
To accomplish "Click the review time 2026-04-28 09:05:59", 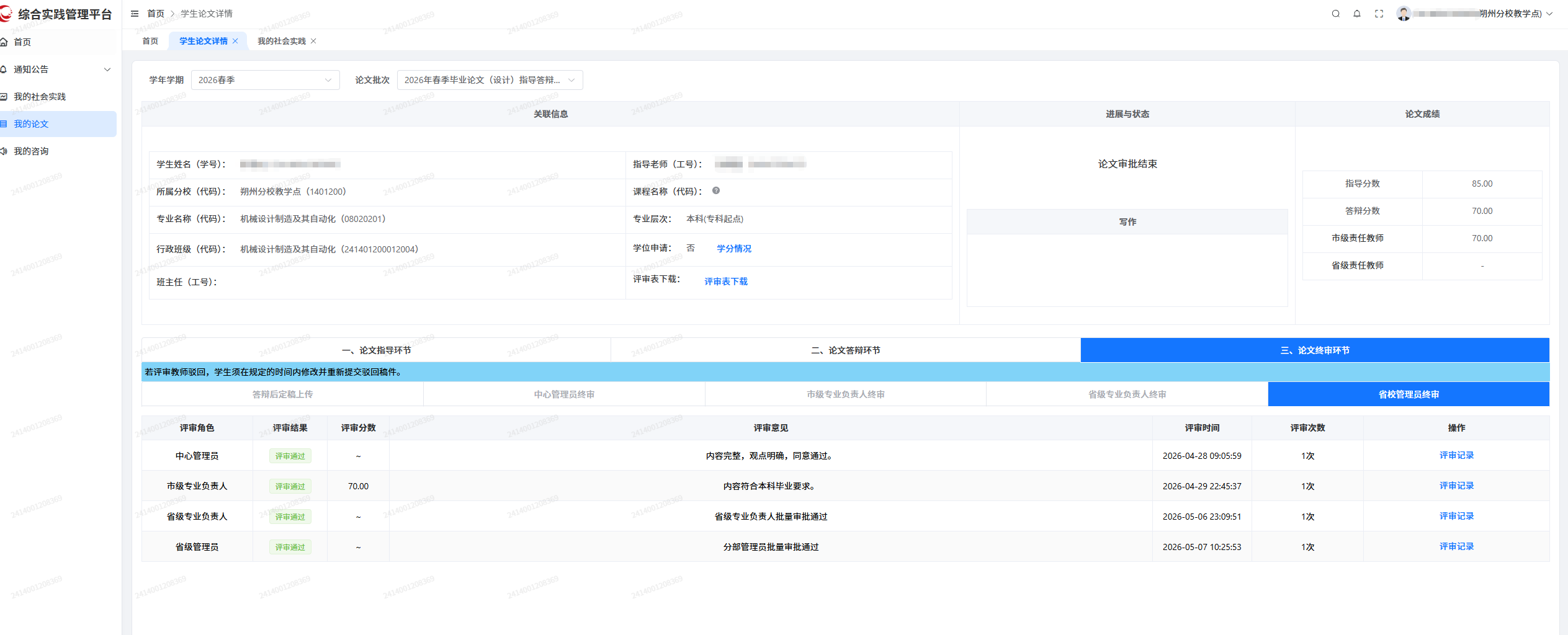I will [1202, 456].
